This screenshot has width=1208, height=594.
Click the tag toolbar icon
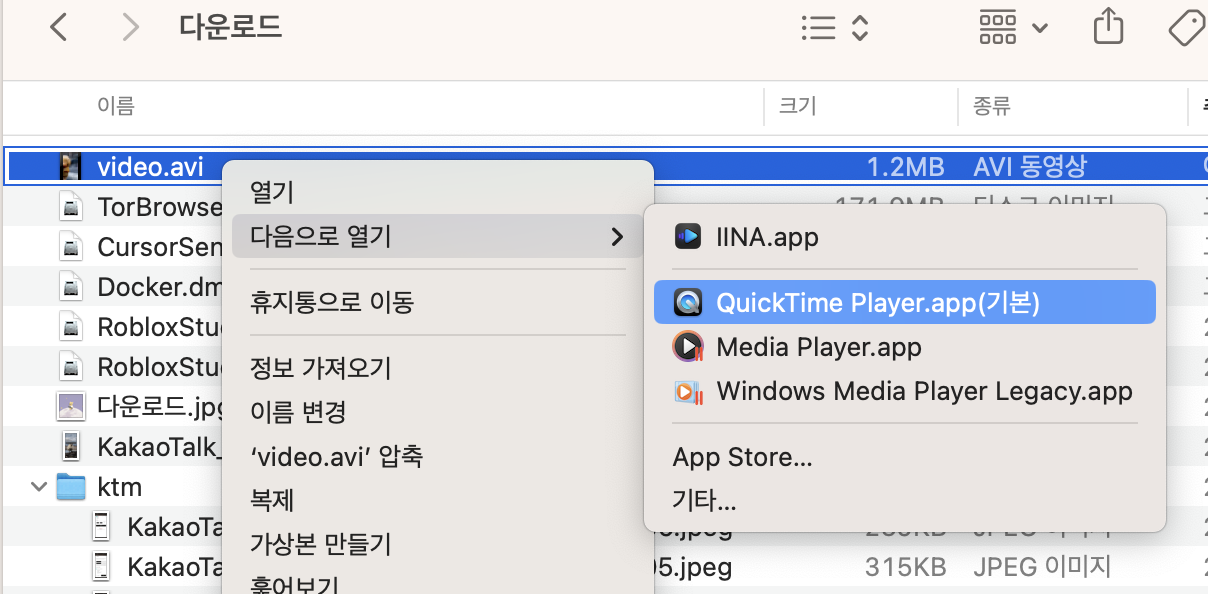1188,28
